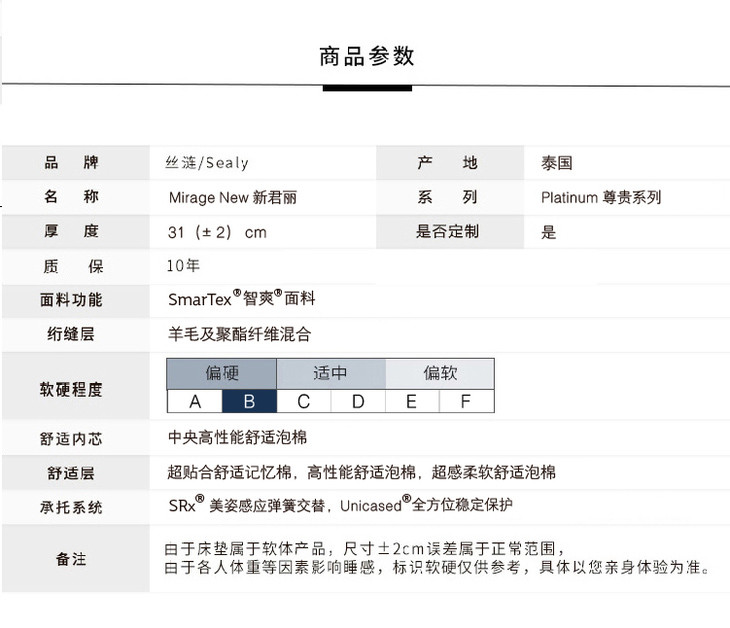The image size is (730, 628).
Task: Click the 偏软 firmness header
Action: coord(439,374)
